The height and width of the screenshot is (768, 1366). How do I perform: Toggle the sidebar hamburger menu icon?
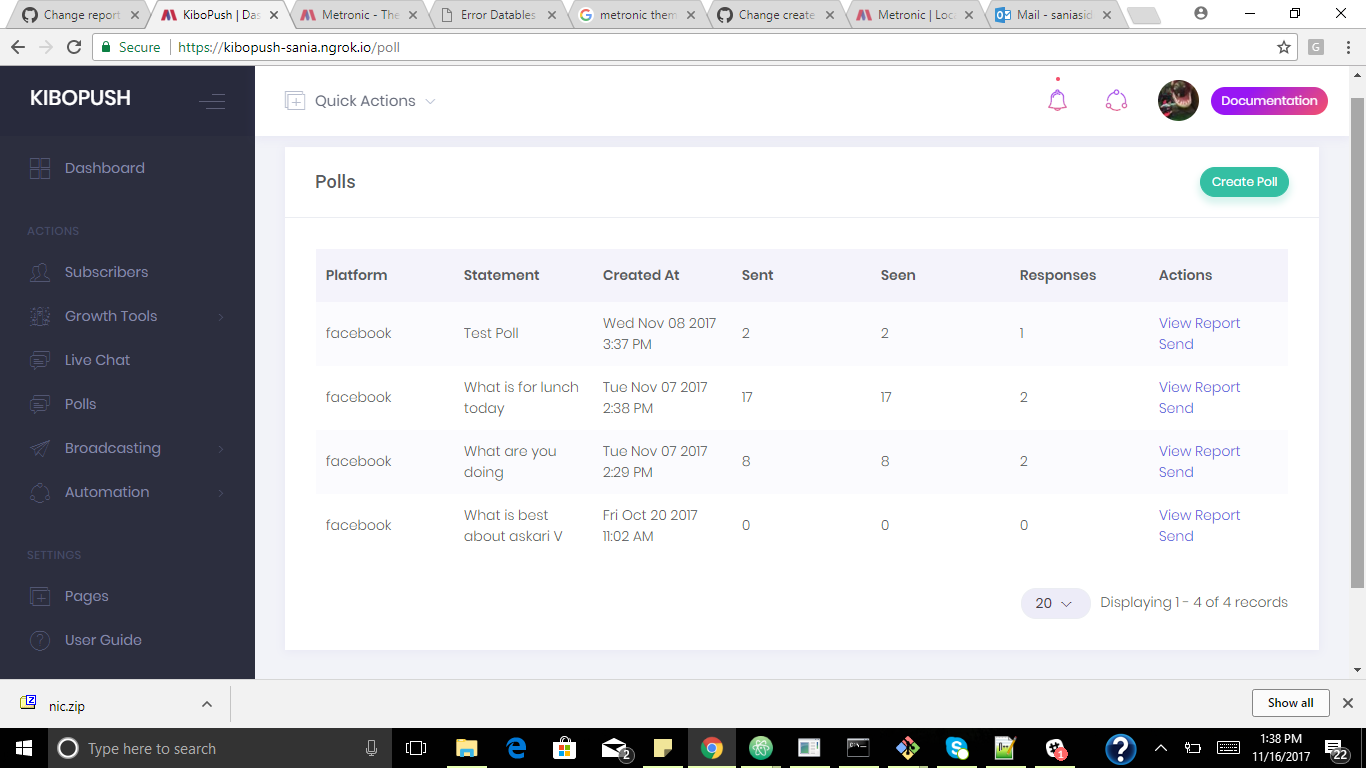click(x=212, y=101)
